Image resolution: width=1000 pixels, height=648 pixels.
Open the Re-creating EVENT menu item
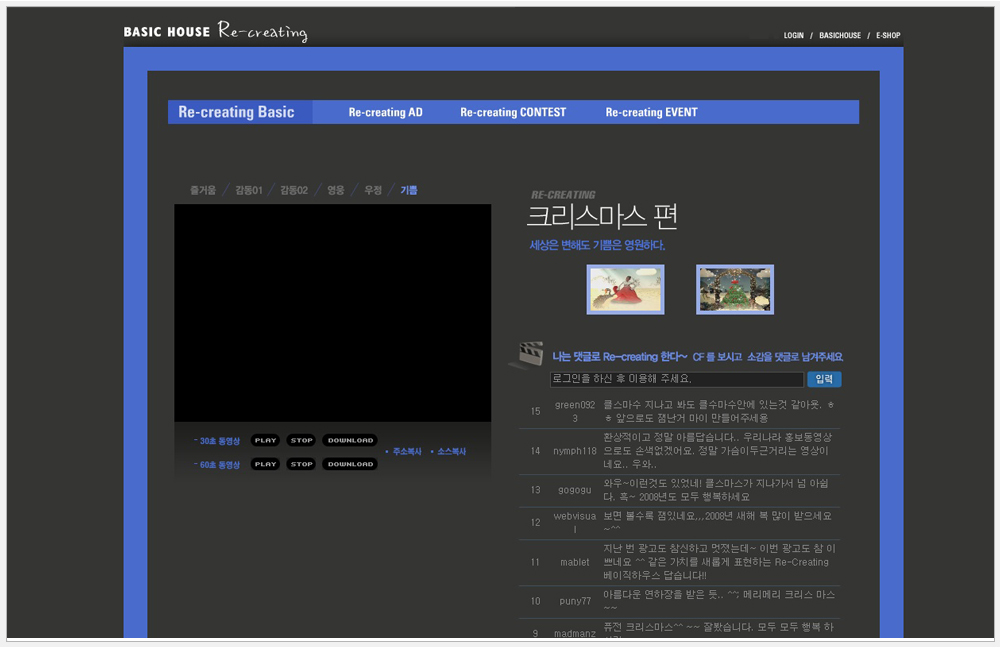(x=651, y=112)
